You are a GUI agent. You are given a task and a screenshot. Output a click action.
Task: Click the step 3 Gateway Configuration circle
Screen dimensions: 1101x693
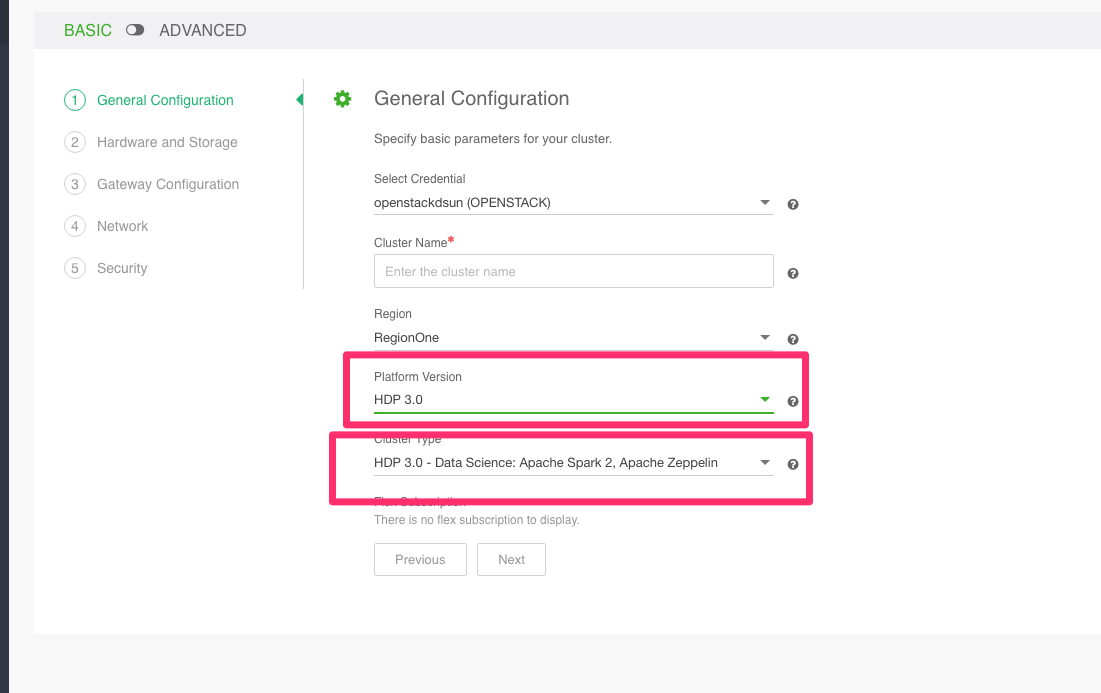click(x=75, y=184)
